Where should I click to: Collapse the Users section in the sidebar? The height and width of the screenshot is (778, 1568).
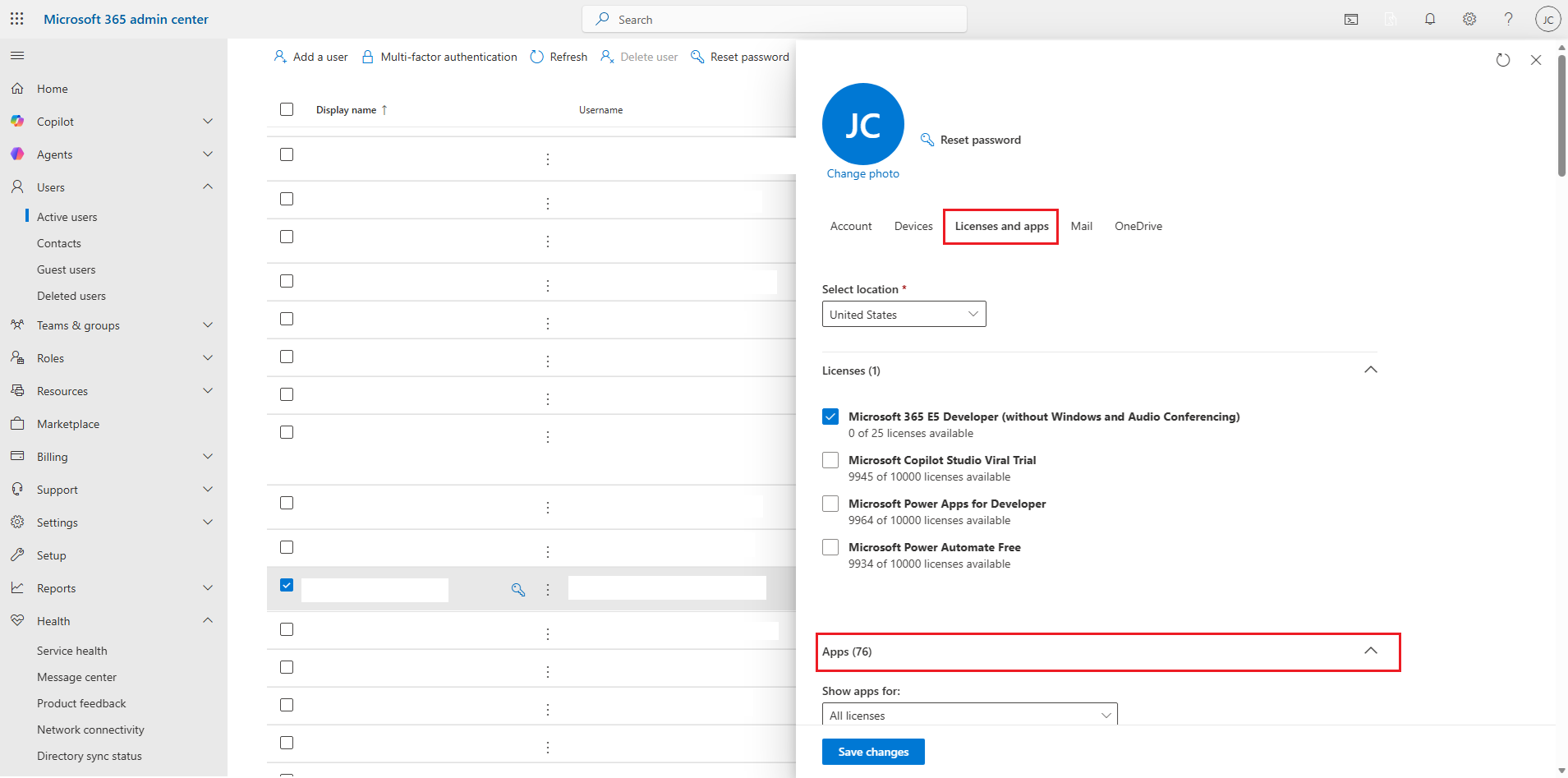208,187
